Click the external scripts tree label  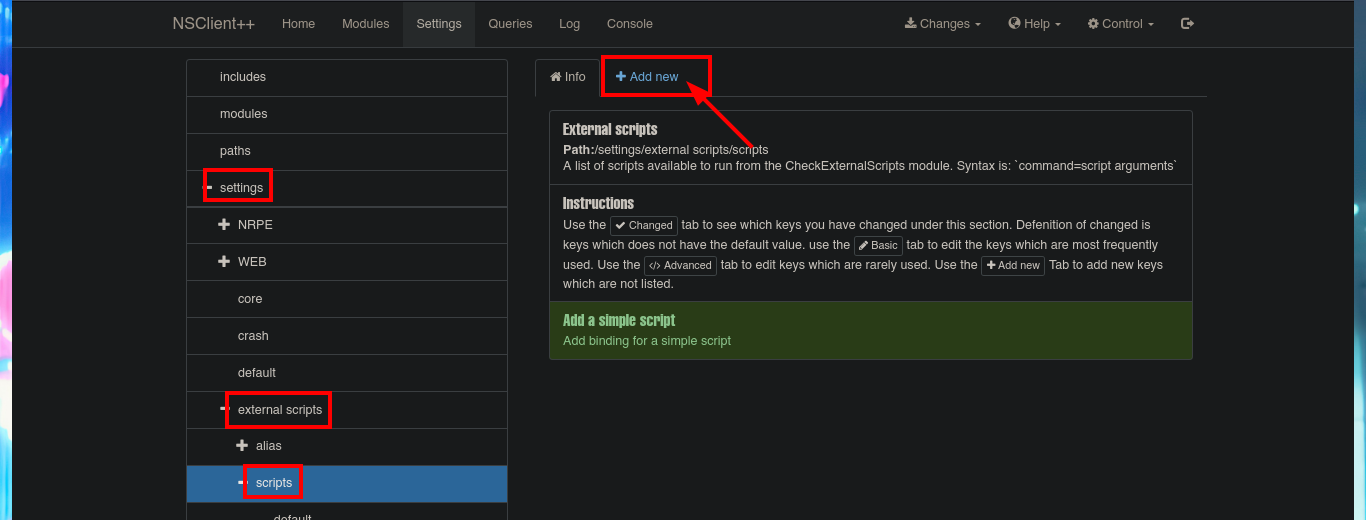[x=280, y=410]
